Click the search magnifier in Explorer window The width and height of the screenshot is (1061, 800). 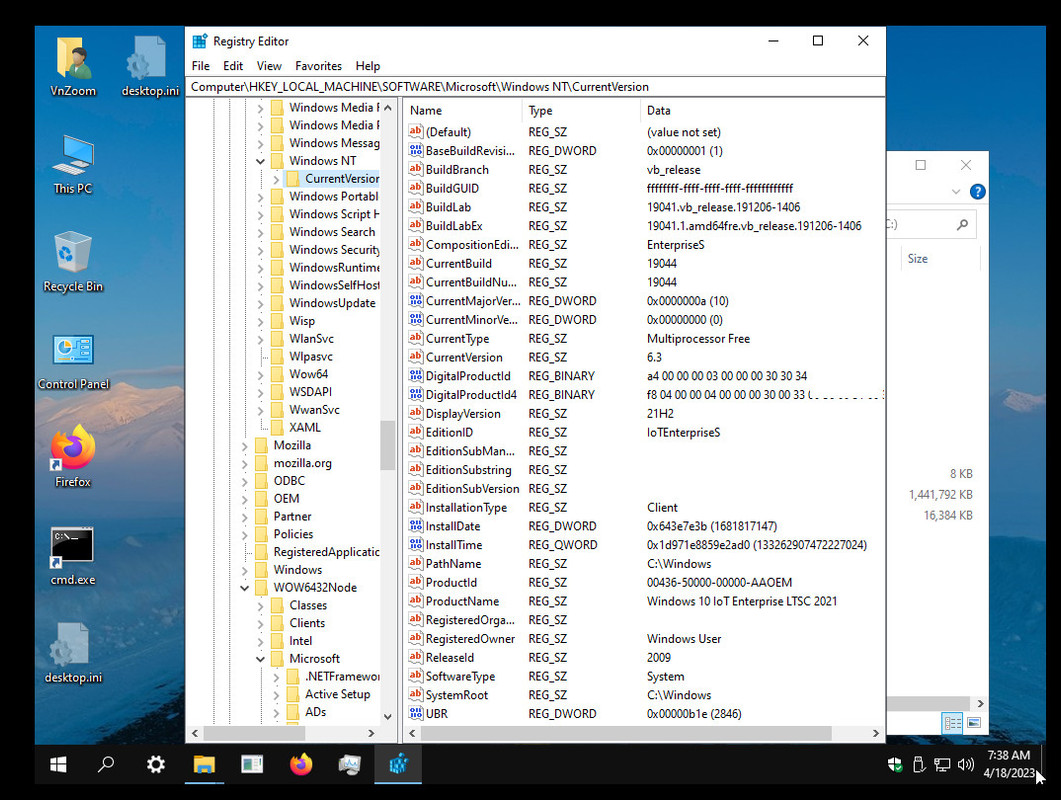tap(962, 225)
